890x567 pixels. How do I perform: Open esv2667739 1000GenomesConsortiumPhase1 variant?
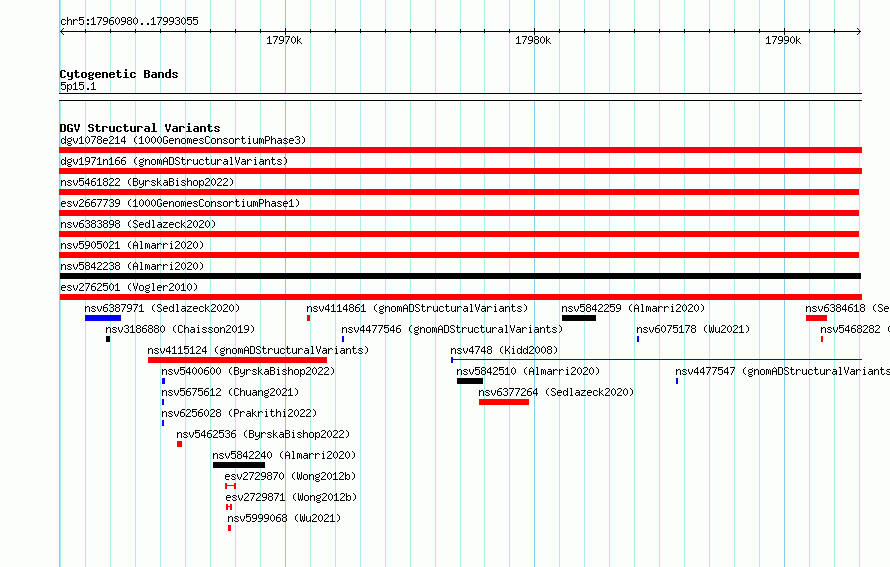click(180, 203)
